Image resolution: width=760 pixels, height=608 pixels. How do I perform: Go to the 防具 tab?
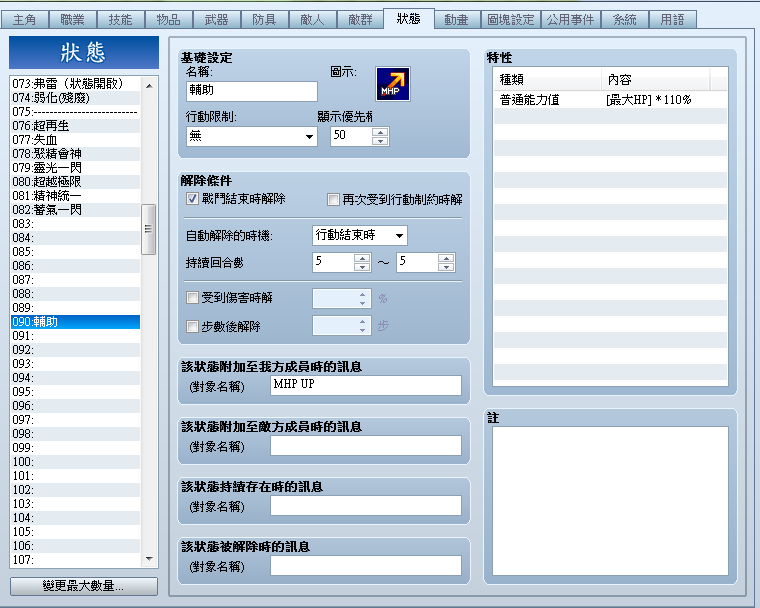point(264,20)
